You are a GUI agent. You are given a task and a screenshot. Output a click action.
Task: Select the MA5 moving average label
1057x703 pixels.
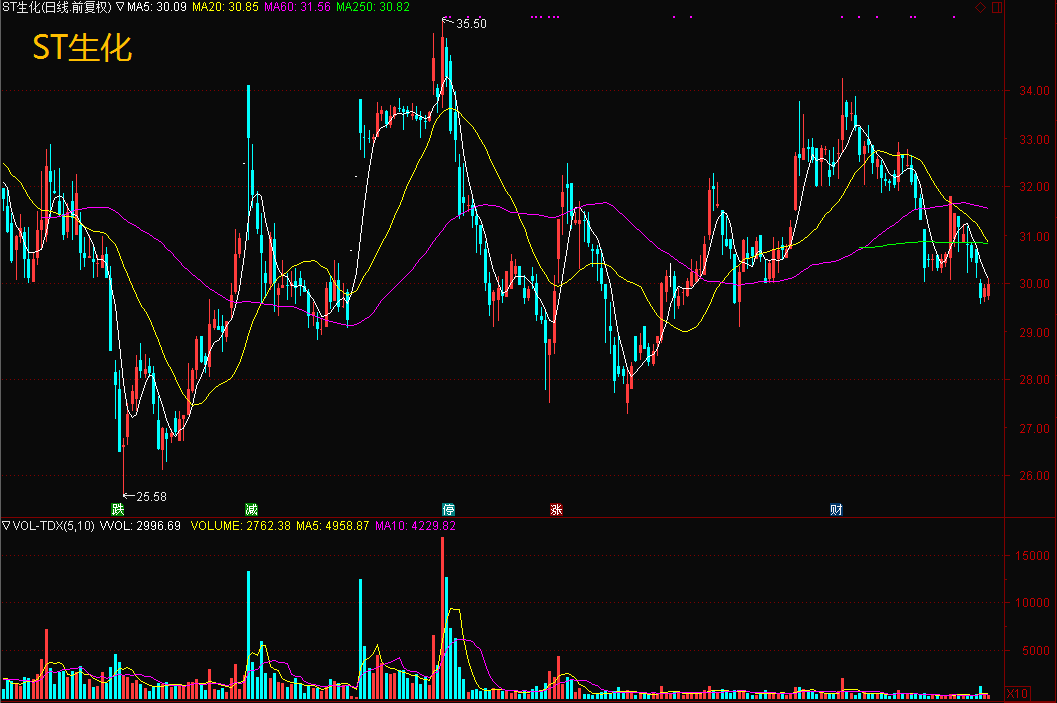157,7
